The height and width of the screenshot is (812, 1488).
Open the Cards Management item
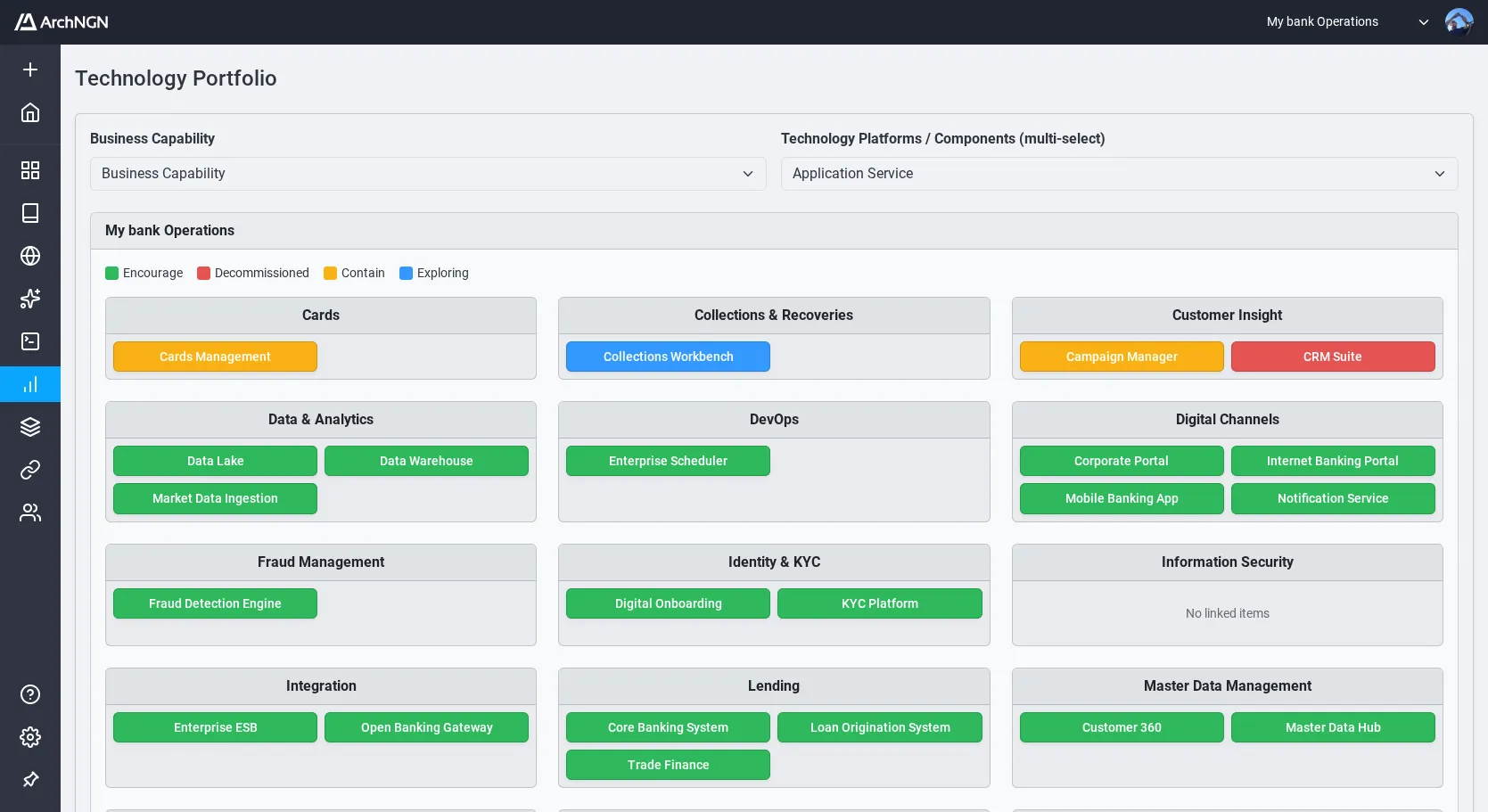(215, 357)
